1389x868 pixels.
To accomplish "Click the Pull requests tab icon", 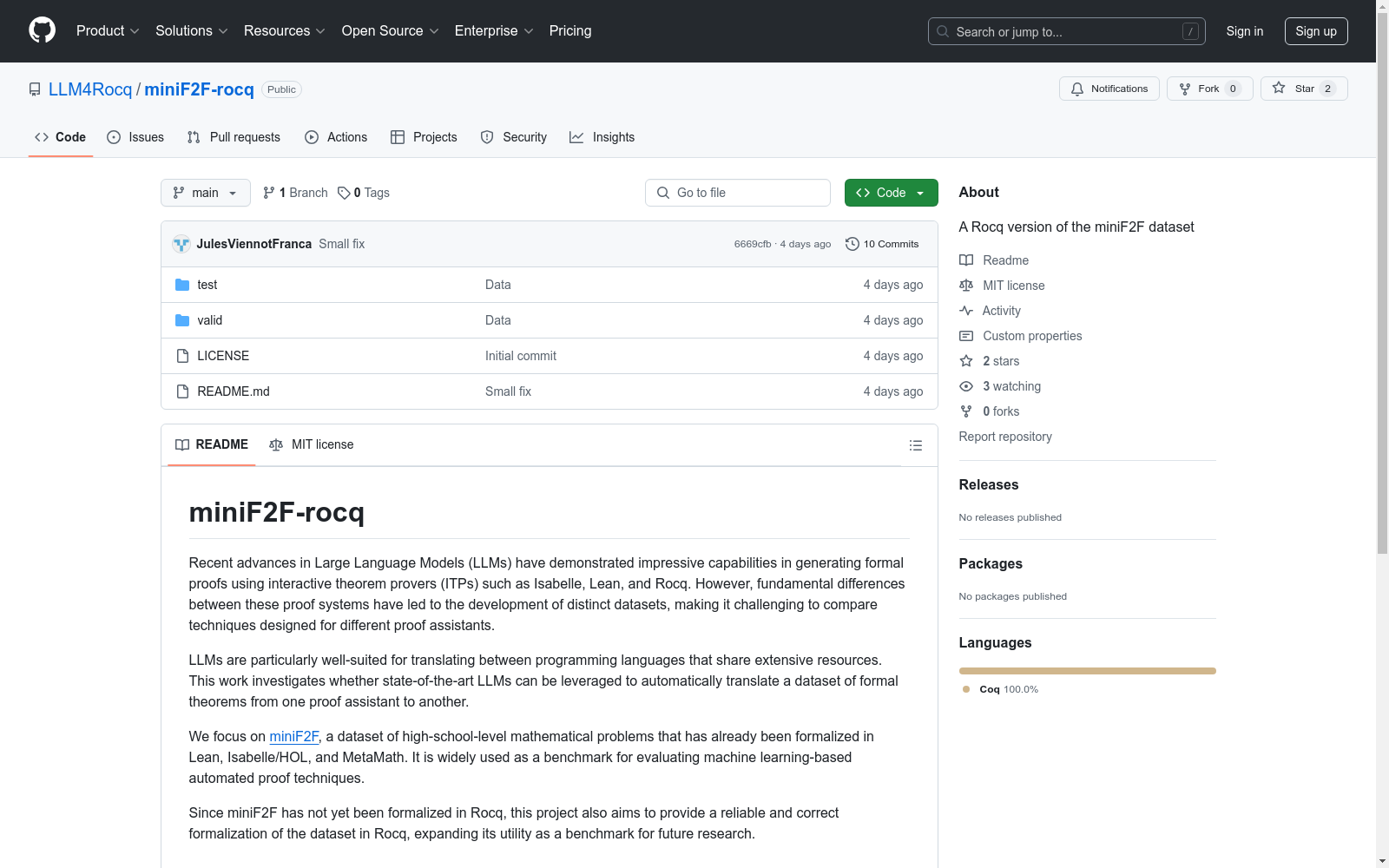I will 194,137.
